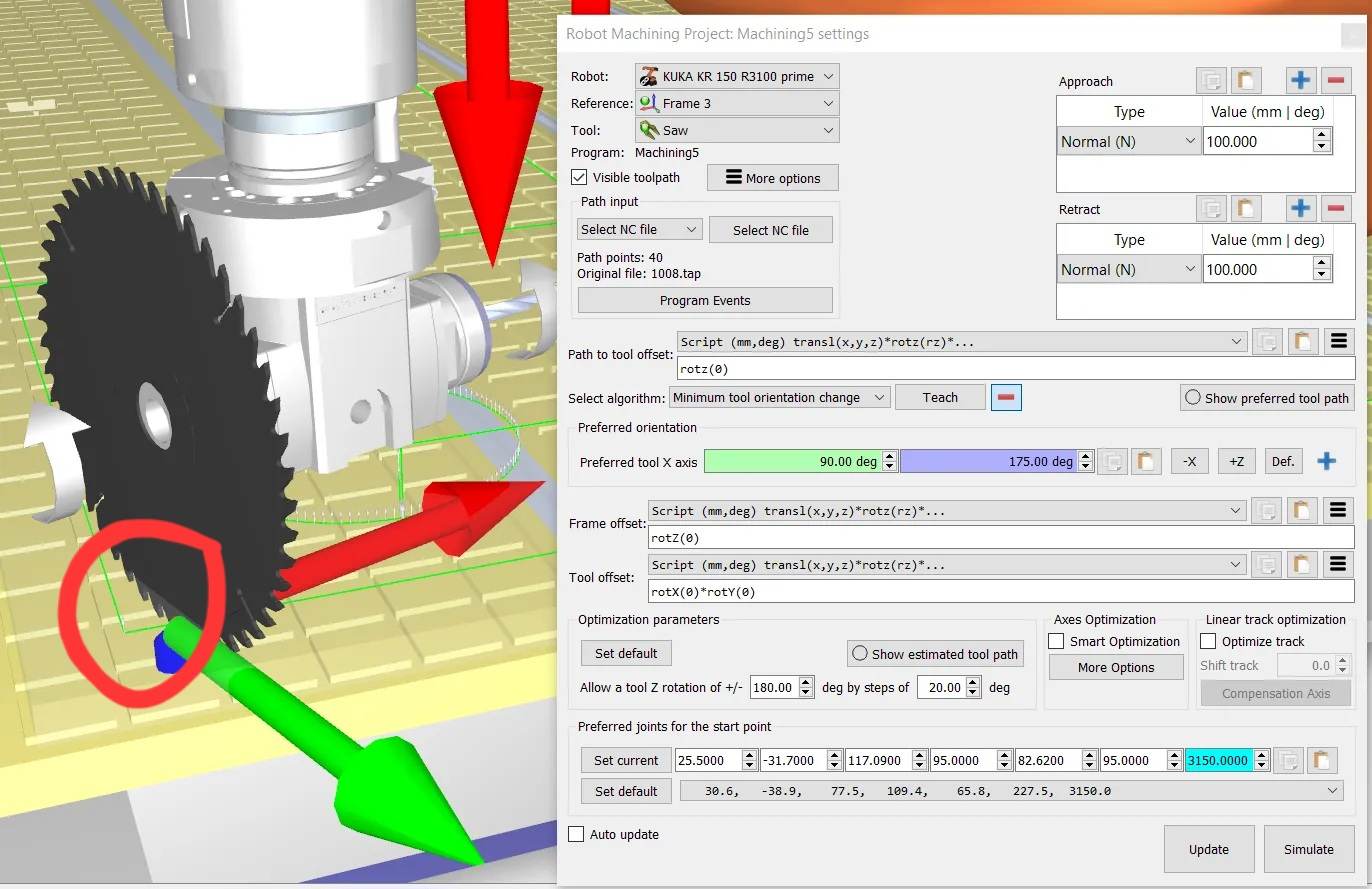Toggle the Visible toolpath checkbox
1372x889 pixels.
point(579,177)
